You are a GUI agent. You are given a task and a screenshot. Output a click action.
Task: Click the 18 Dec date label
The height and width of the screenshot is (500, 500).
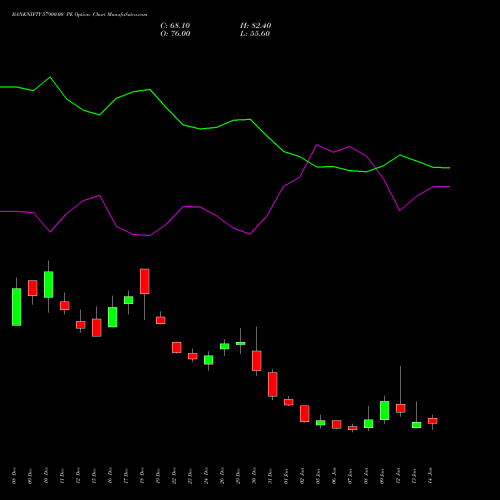click(142, 476)
